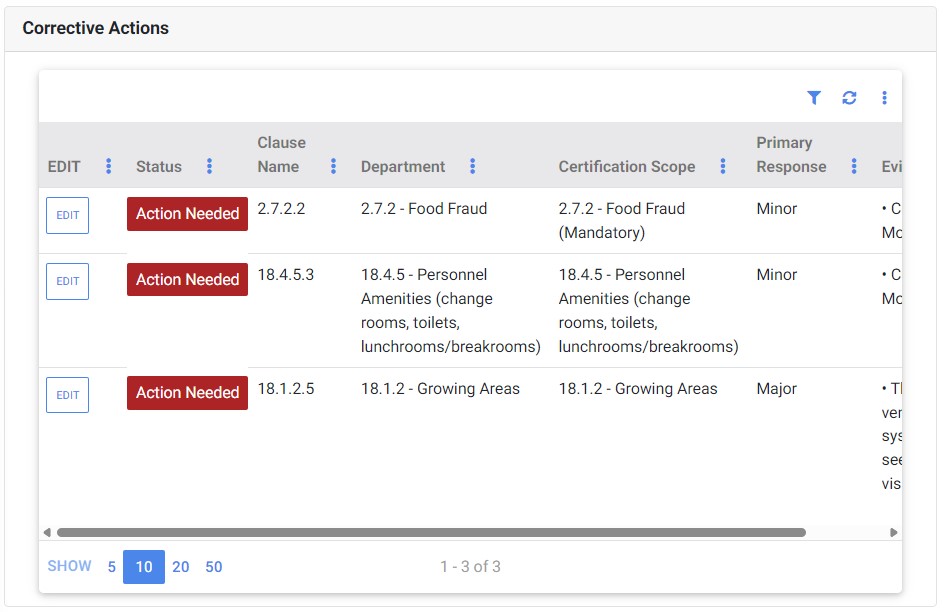Open Primary Response column options menu
This screenshot has height=612, width=946.
[853, 166]
